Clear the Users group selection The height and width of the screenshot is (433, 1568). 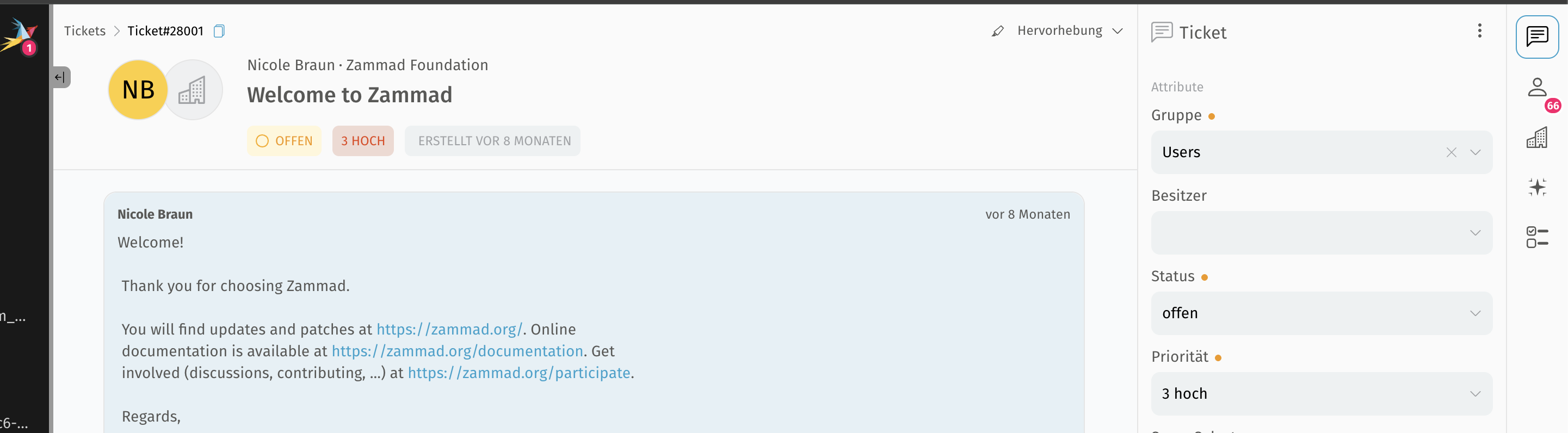pos(1451,153)
